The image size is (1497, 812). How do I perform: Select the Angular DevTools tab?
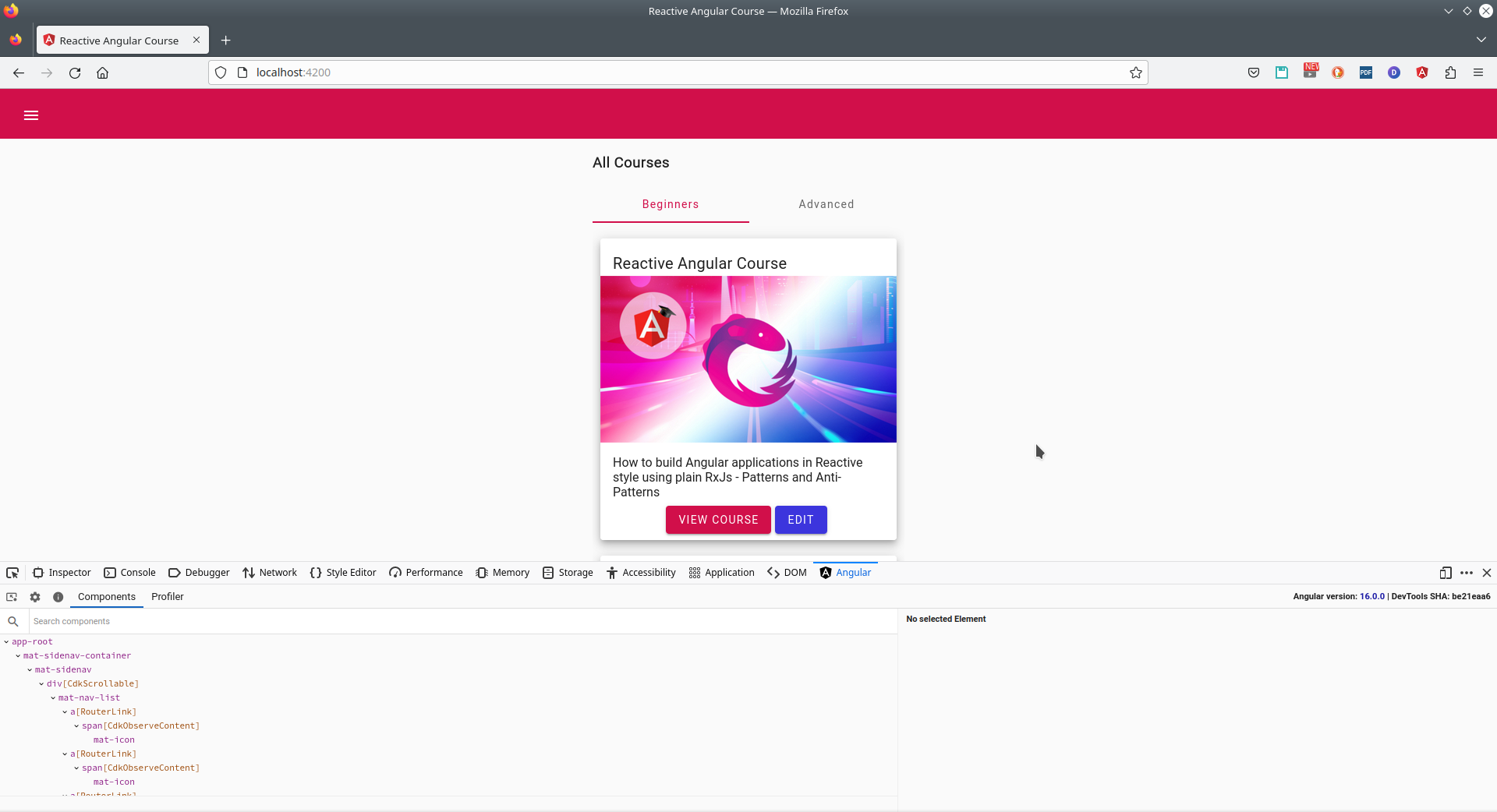(845, 573)
